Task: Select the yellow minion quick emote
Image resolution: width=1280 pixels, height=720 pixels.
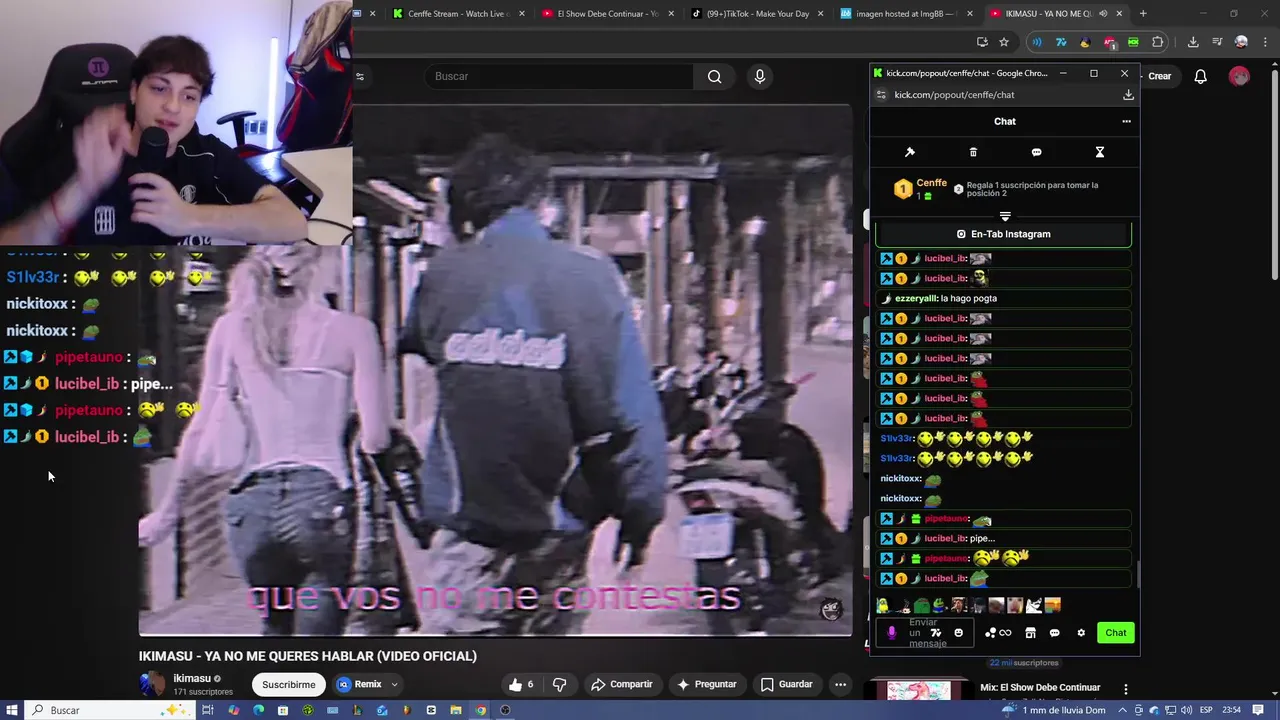Action: [x=883, y=605]
